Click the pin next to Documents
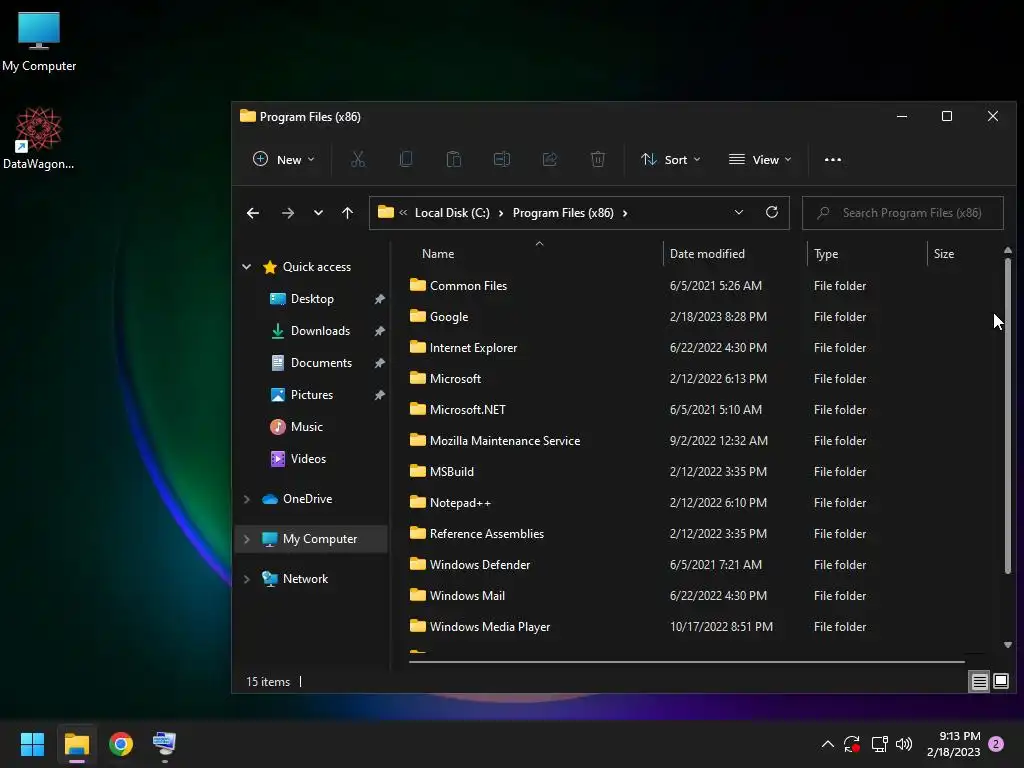This screenshot has height=768, width=1024. (x=379, y=363)
